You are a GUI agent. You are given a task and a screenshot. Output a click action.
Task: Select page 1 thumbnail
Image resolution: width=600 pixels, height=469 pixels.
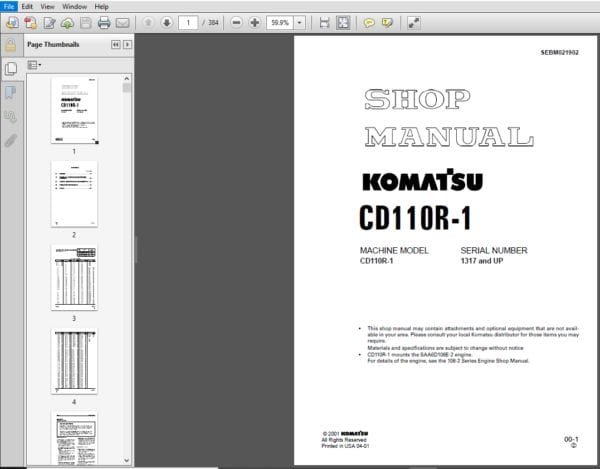(x=74, y=110)
